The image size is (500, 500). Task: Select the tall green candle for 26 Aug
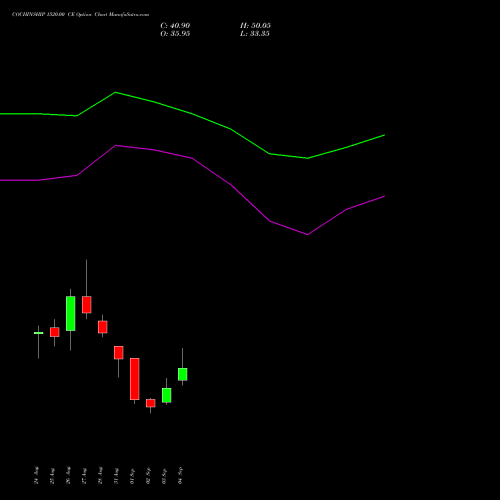click(x=71, y=313)
